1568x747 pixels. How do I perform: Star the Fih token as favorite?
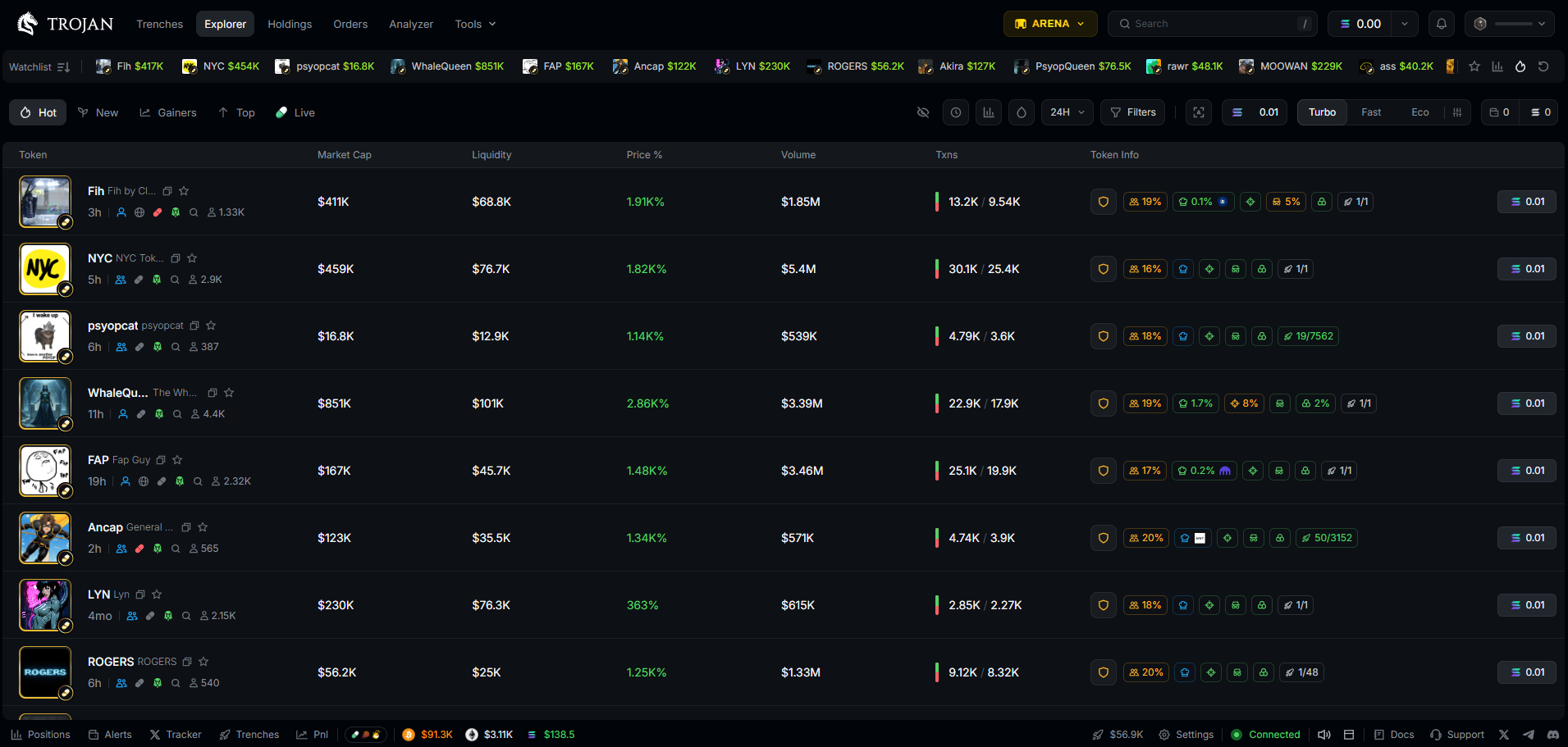coord(184,191)
